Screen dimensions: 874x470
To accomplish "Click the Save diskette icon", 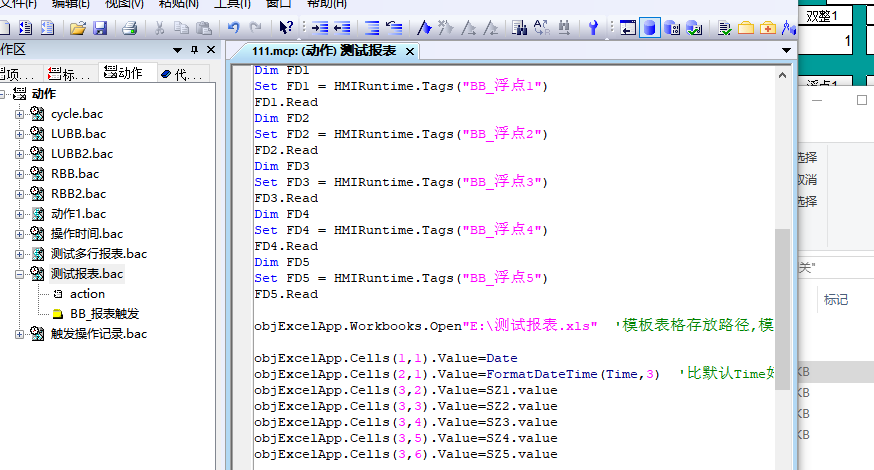I will click(99, 28).
